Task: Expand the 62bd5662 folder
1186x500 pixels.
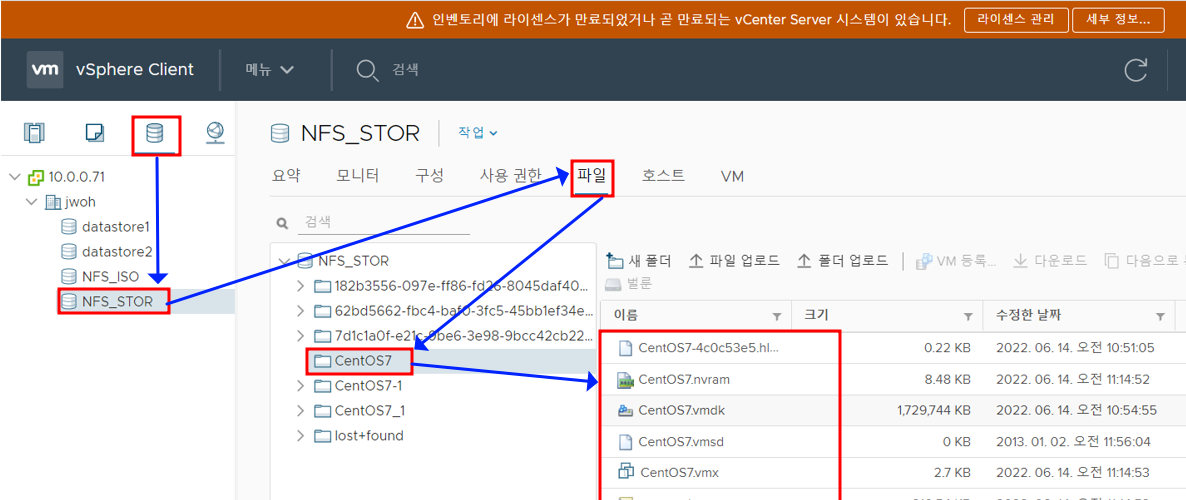Action: click(301, 311)
